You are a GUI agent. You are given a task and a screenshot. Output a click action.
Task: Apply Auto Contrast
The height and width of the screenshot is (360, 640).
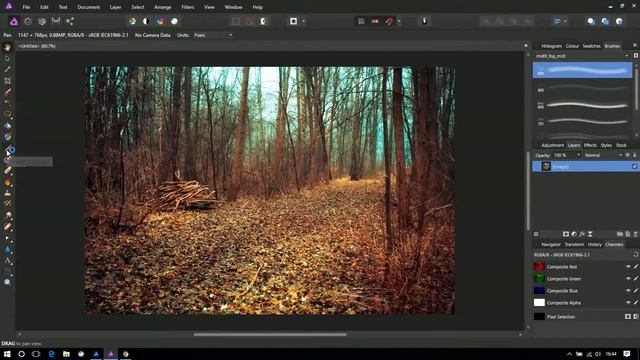point(146,21)
